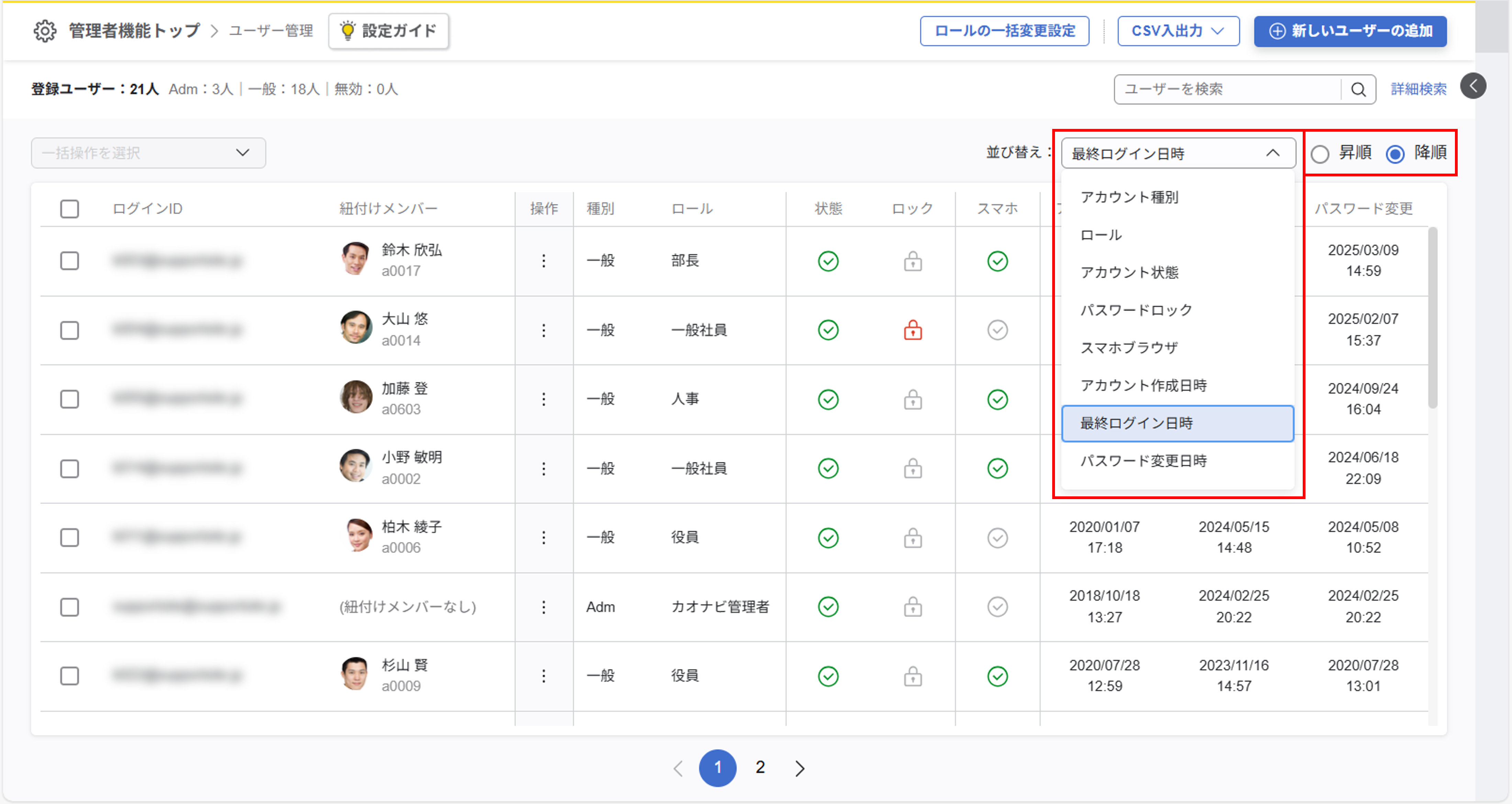This screenshot has width=1512, height=804.
Task: Open the 設定ガイド lightbulb button
Action: [389, 31]
